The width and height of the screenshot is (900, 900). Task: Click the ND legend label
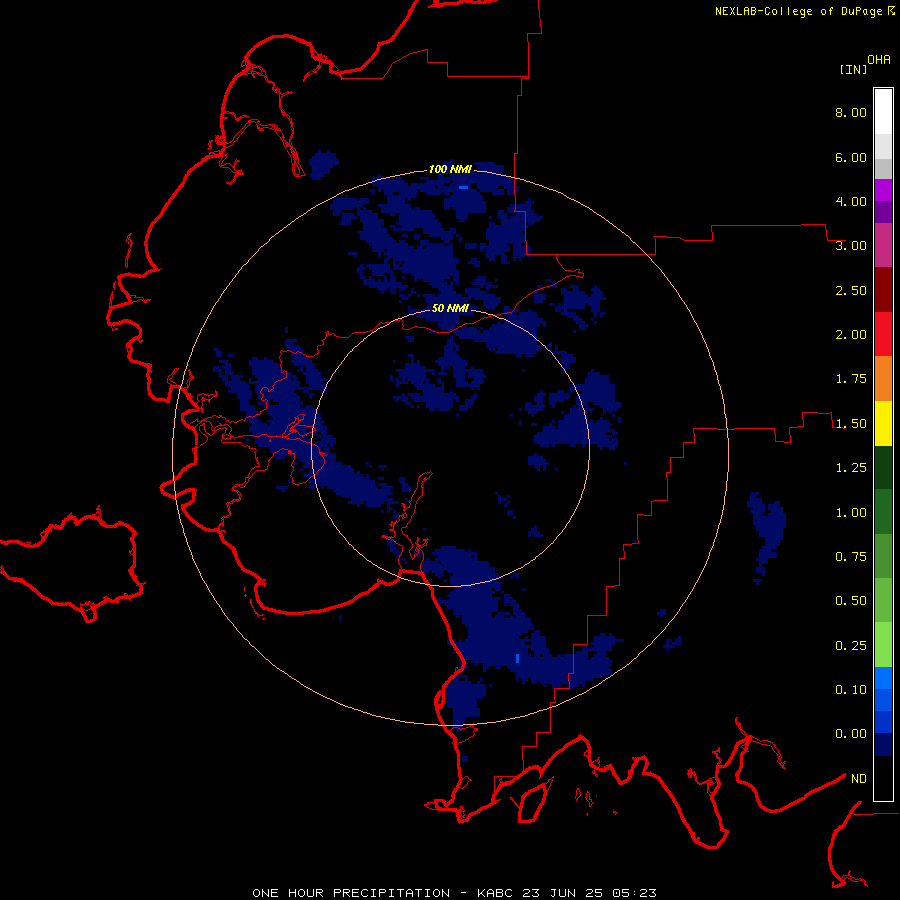[859, 779]
